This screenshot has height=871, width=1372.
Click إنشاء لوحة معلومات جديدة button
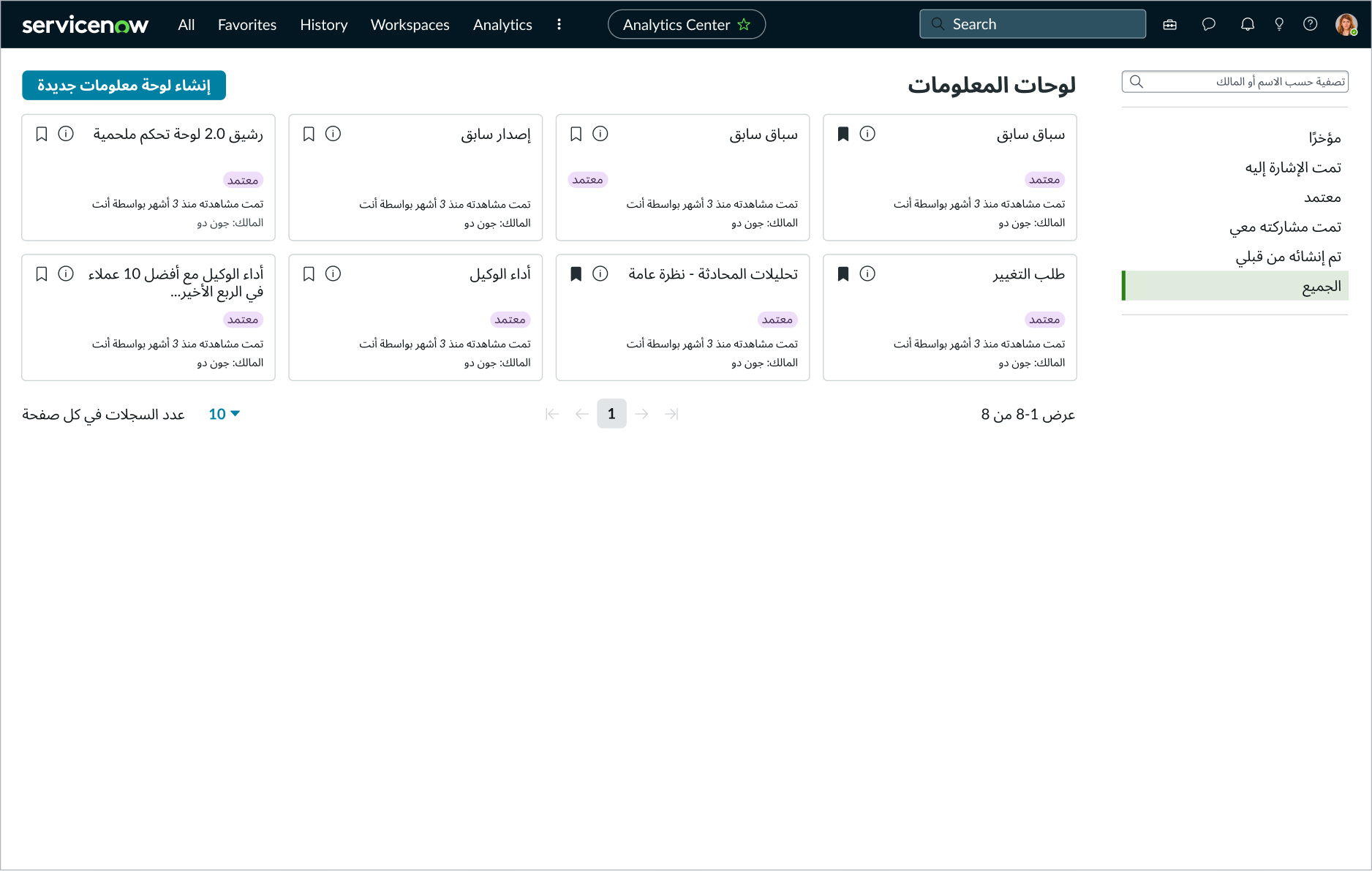(x=124, y=85)
